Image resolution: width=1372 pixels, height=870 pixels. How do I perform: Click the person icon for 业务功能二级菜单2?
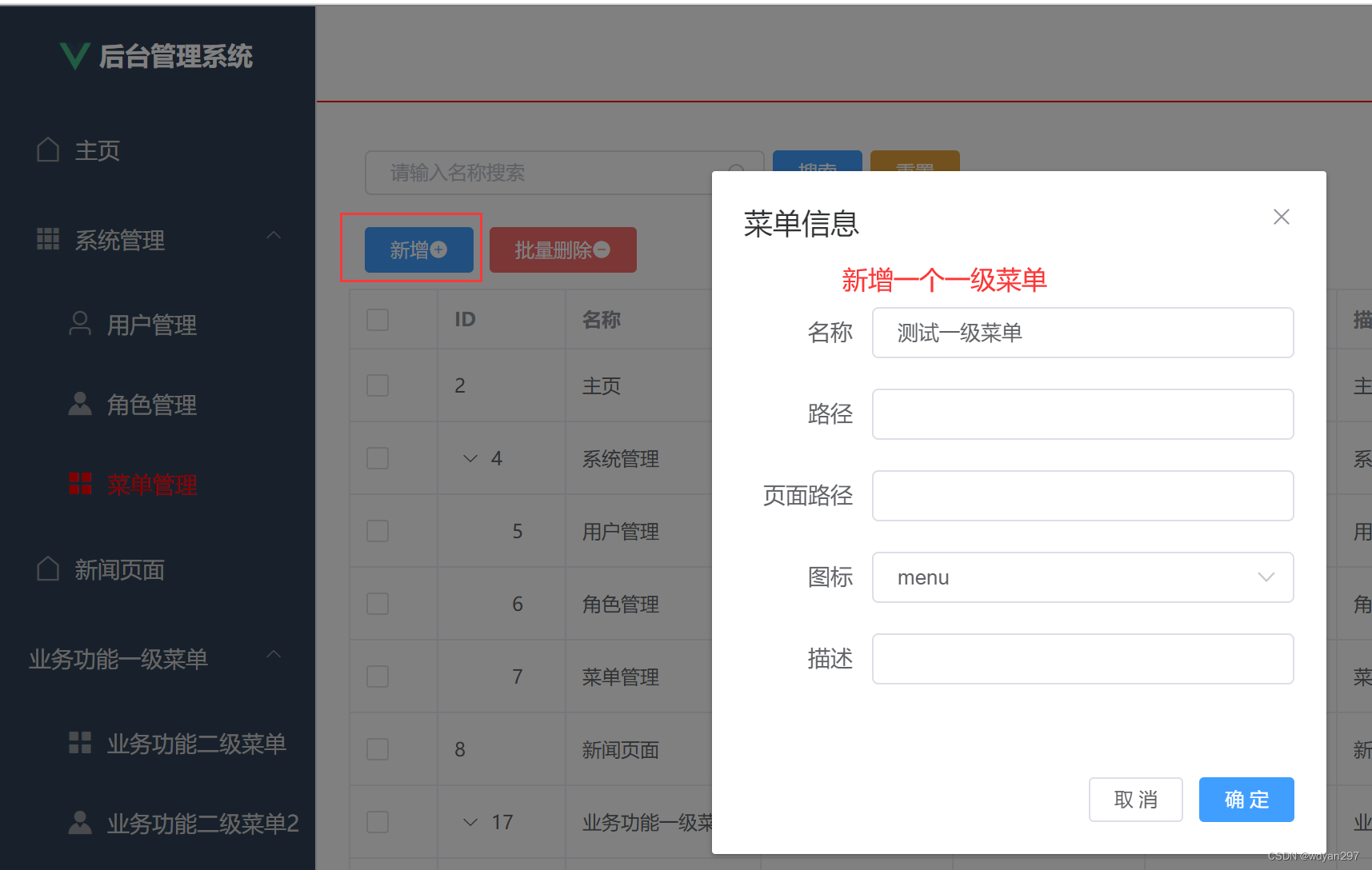tap(80, 823)
